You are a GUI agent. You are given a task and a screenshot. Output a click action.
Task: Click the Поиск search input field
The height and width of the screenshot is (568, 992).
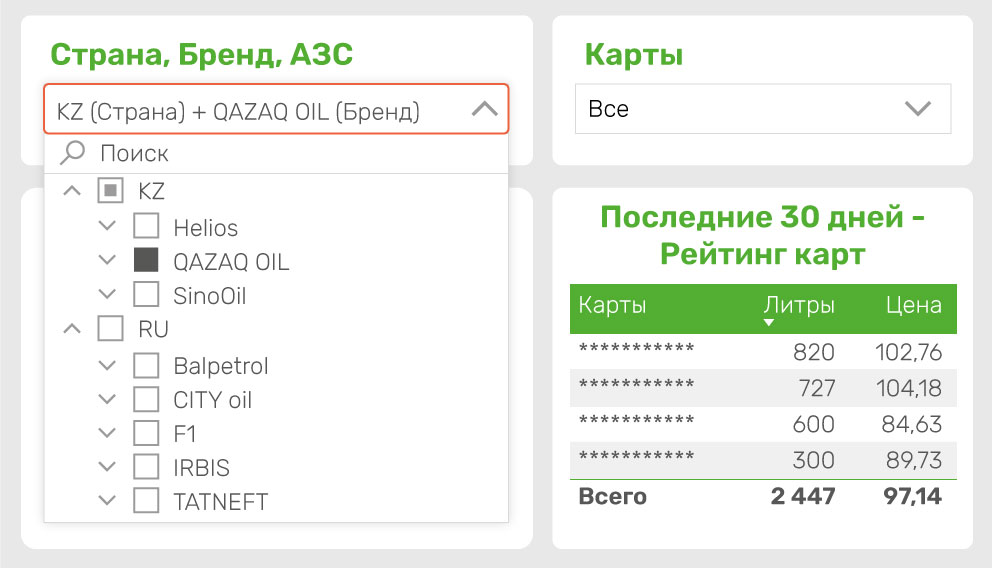[276, 154]
